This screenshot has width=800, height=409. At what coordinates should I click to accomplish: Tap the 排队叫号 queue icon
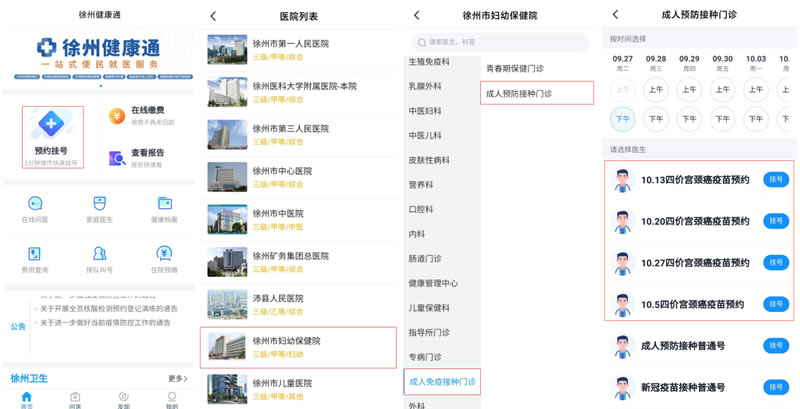(99, 253)
